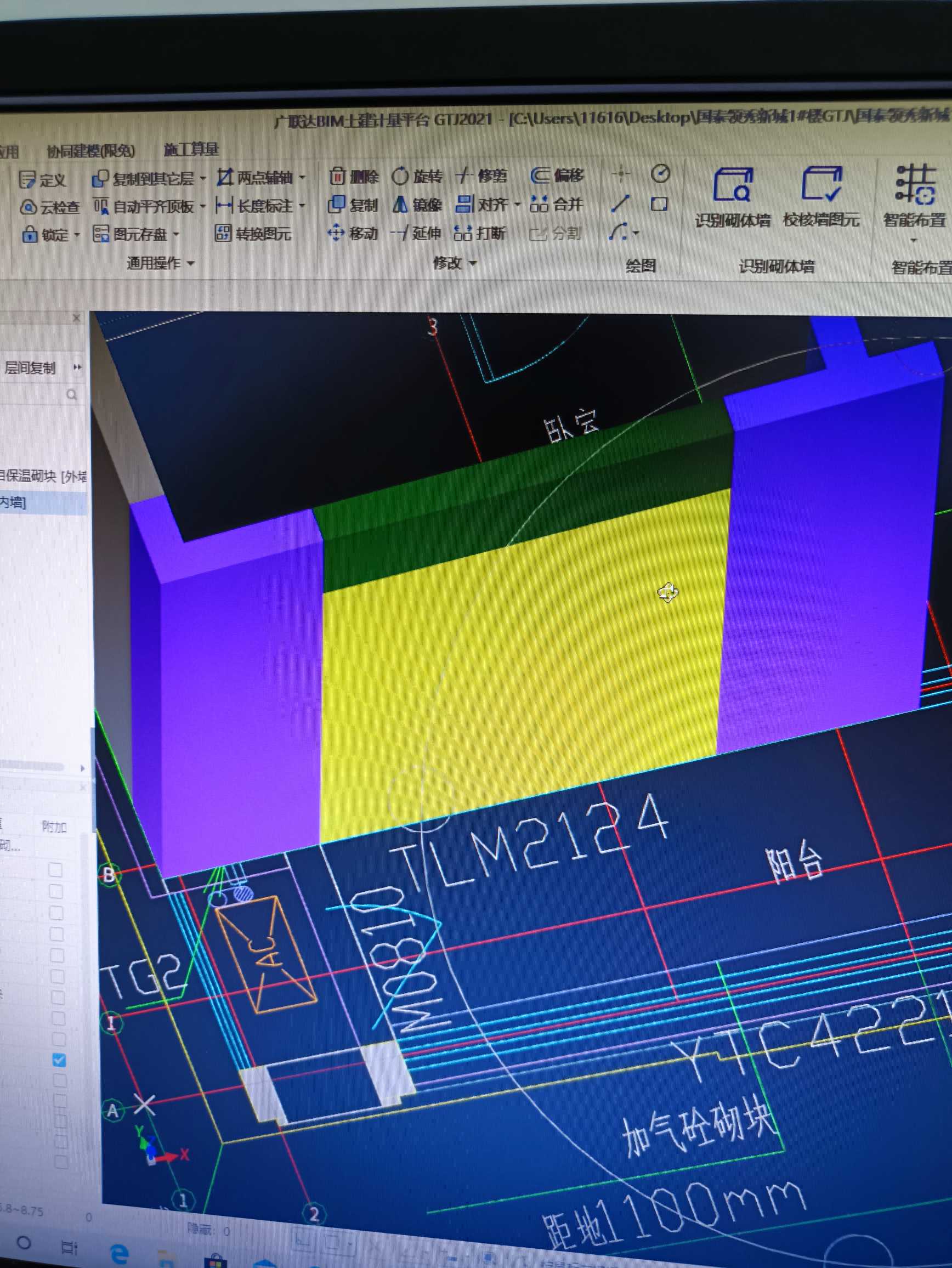Uncheck the ticked checkbox in 附加 column
The image size is (952, 1268).
(59, 1060)
